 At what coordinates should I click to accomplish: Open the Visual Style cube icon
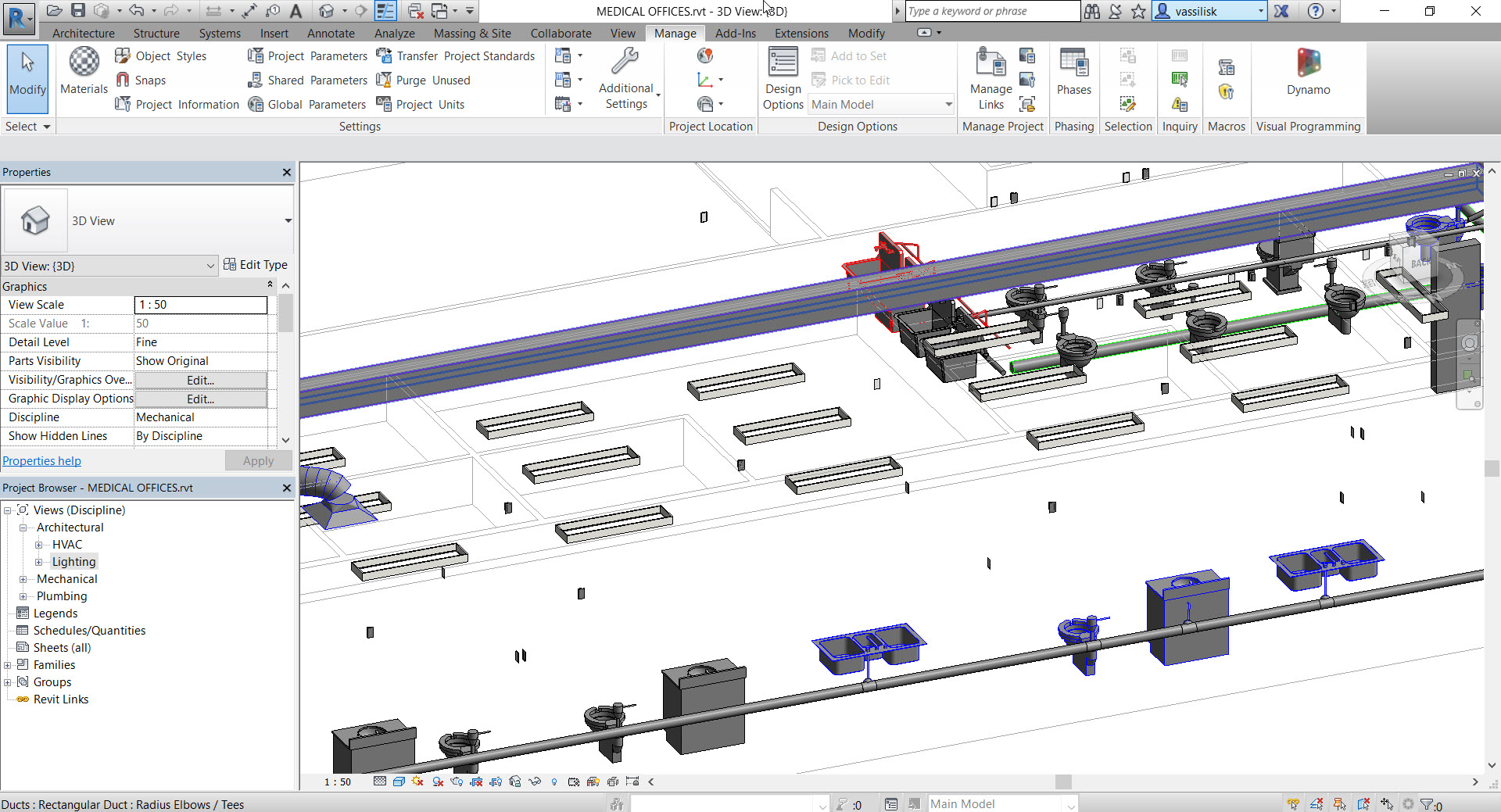click(x=399, y=781)
